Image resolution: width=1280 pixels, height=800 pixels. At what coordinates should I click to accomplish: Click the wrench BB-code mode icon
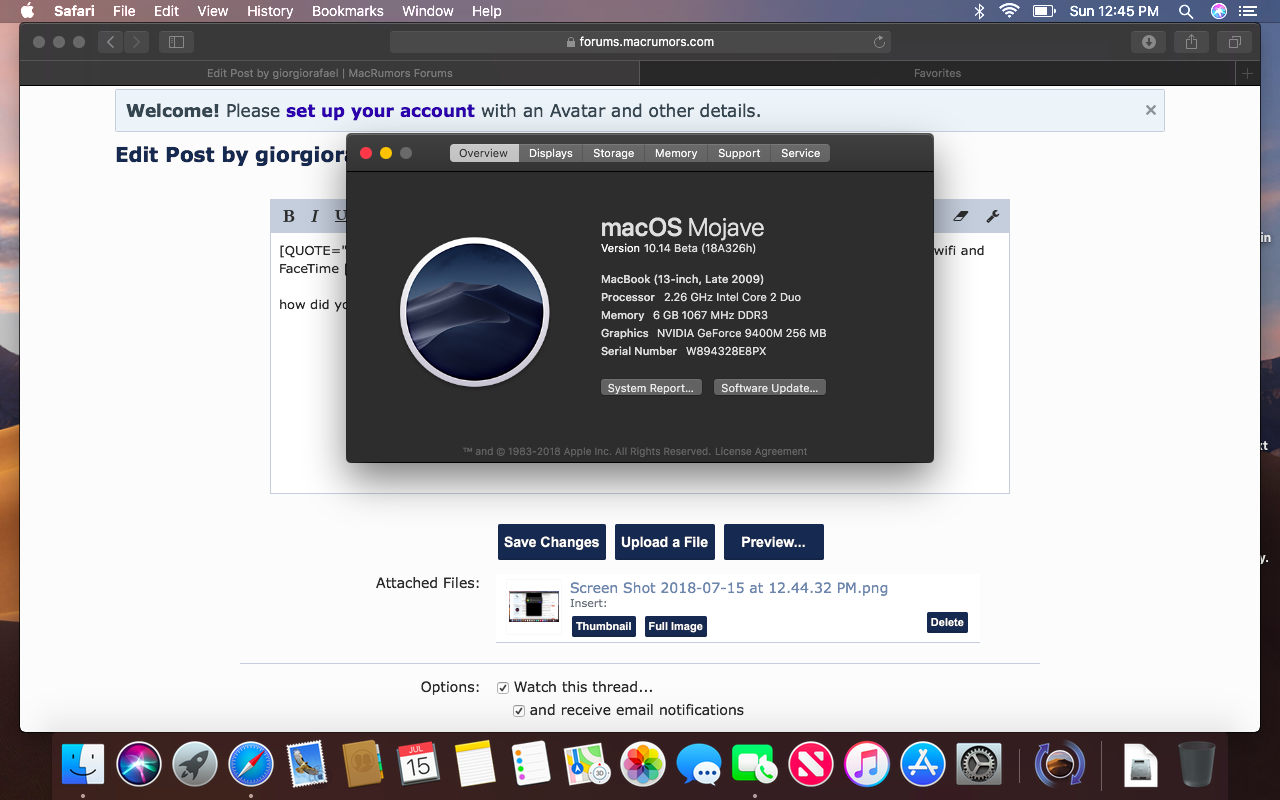point(993,216)
